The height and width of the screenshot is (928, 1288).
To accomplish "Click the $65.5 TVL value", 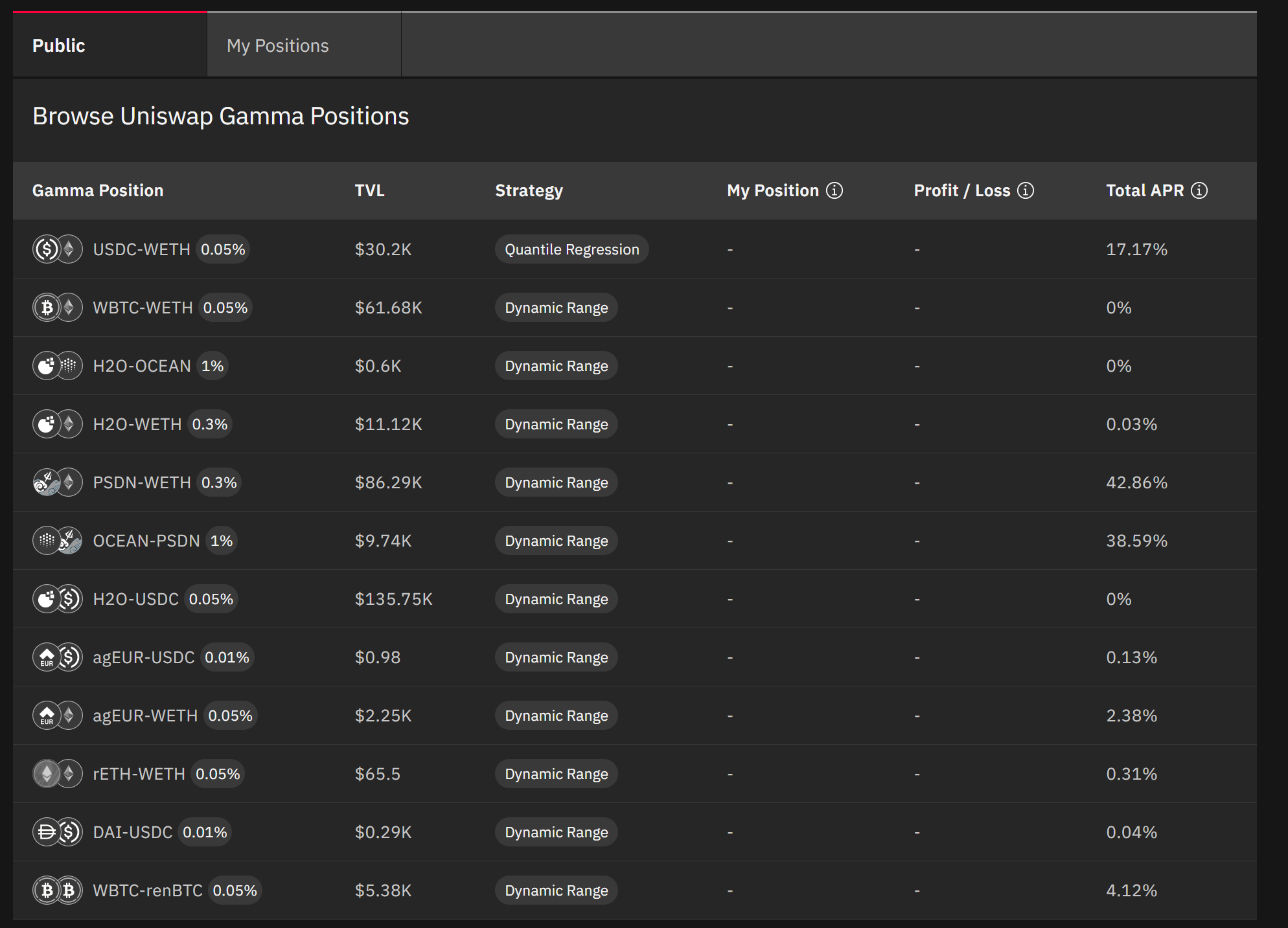I will [378, 774].
